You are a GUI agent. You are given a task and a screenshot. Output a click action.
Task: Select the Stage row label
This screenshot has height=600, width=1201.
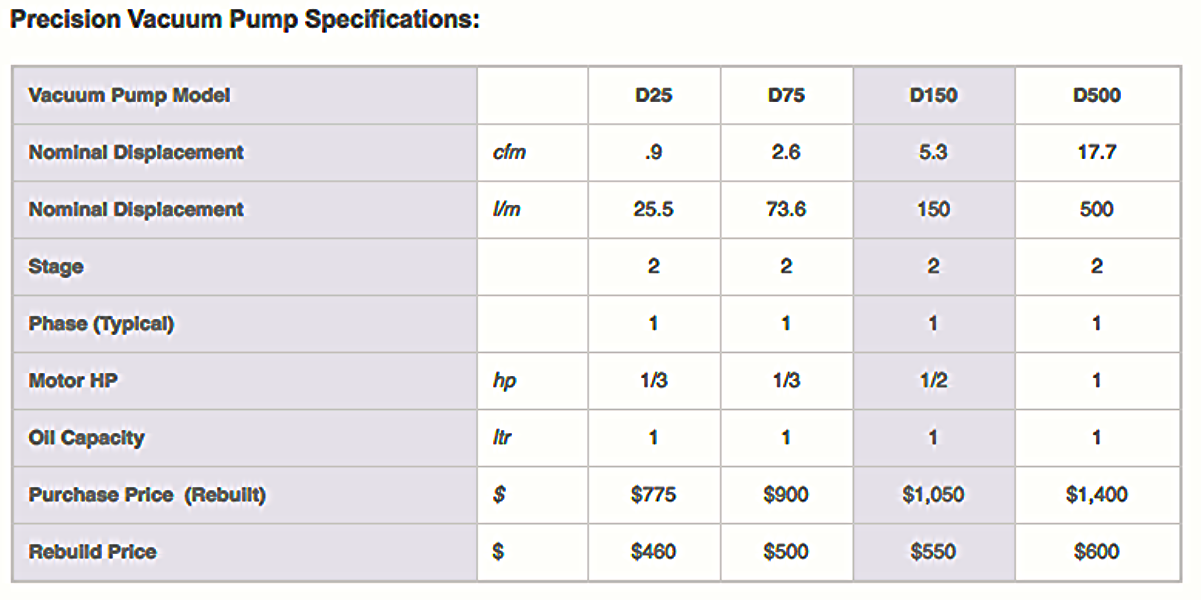point(56,267)
